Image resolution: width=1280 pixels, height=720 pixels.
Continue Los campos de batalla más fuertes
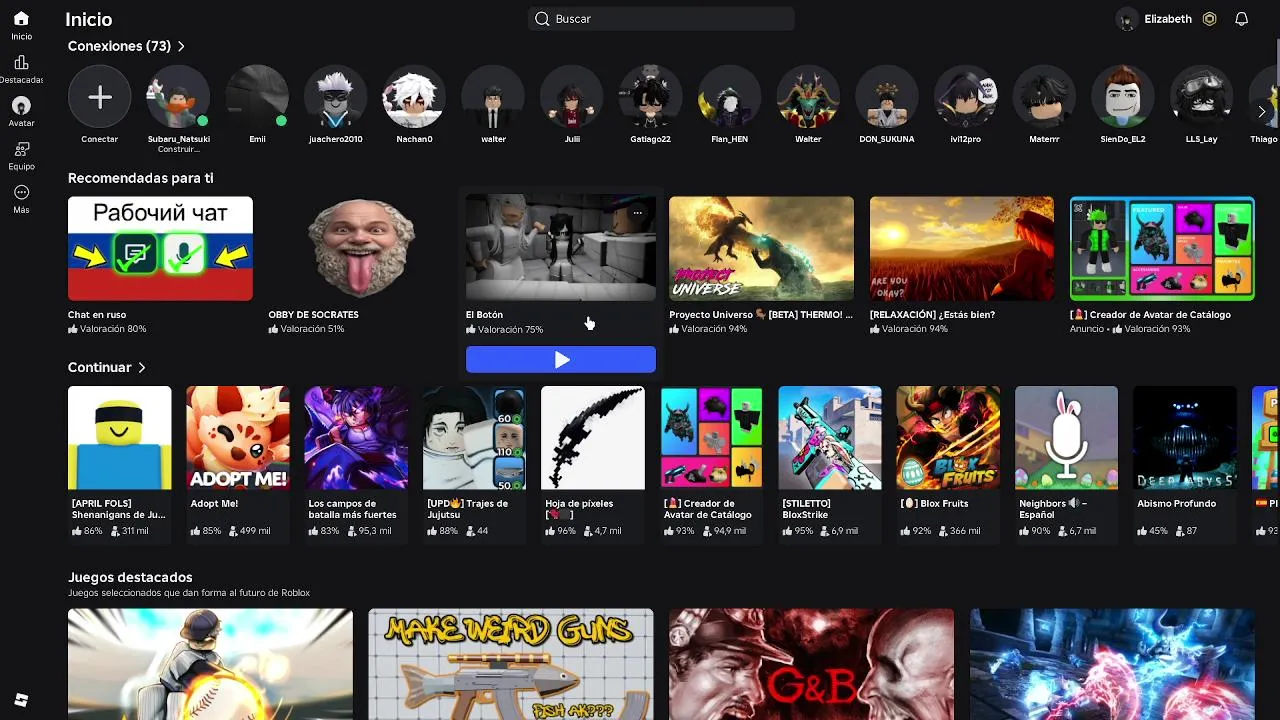[356, 438]
